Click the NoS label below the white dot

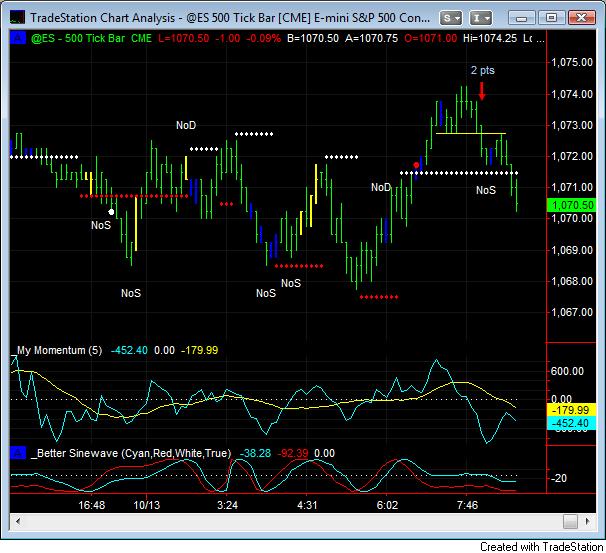101,225
